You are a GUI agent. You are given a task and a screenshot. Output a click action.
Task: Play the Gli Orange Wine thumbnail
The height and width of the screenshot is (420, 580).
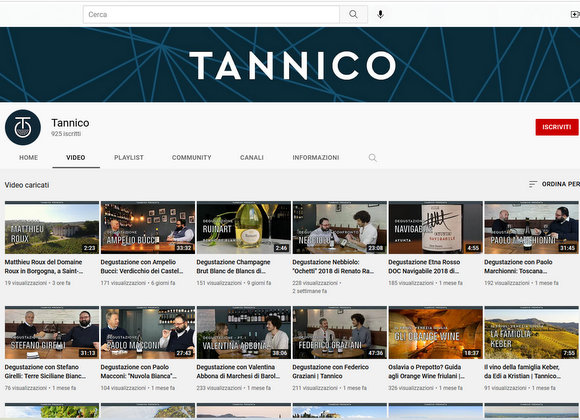[x=436, y=333]
